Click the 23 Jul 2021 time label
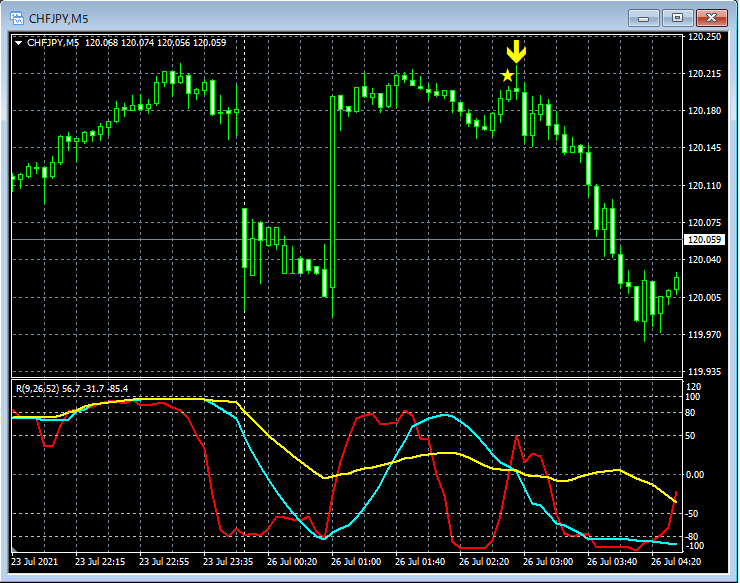This screenshot has width=740, height=583. click(34, 562)
